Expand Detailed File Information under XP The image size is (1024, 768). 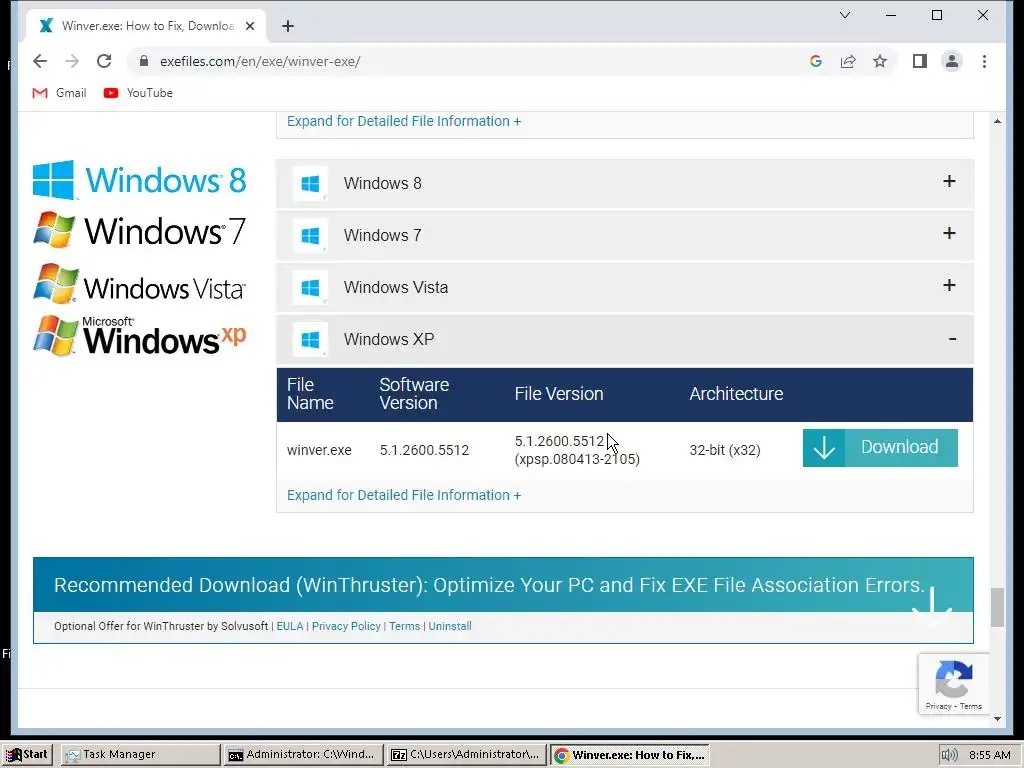click(x=404, y=495)
